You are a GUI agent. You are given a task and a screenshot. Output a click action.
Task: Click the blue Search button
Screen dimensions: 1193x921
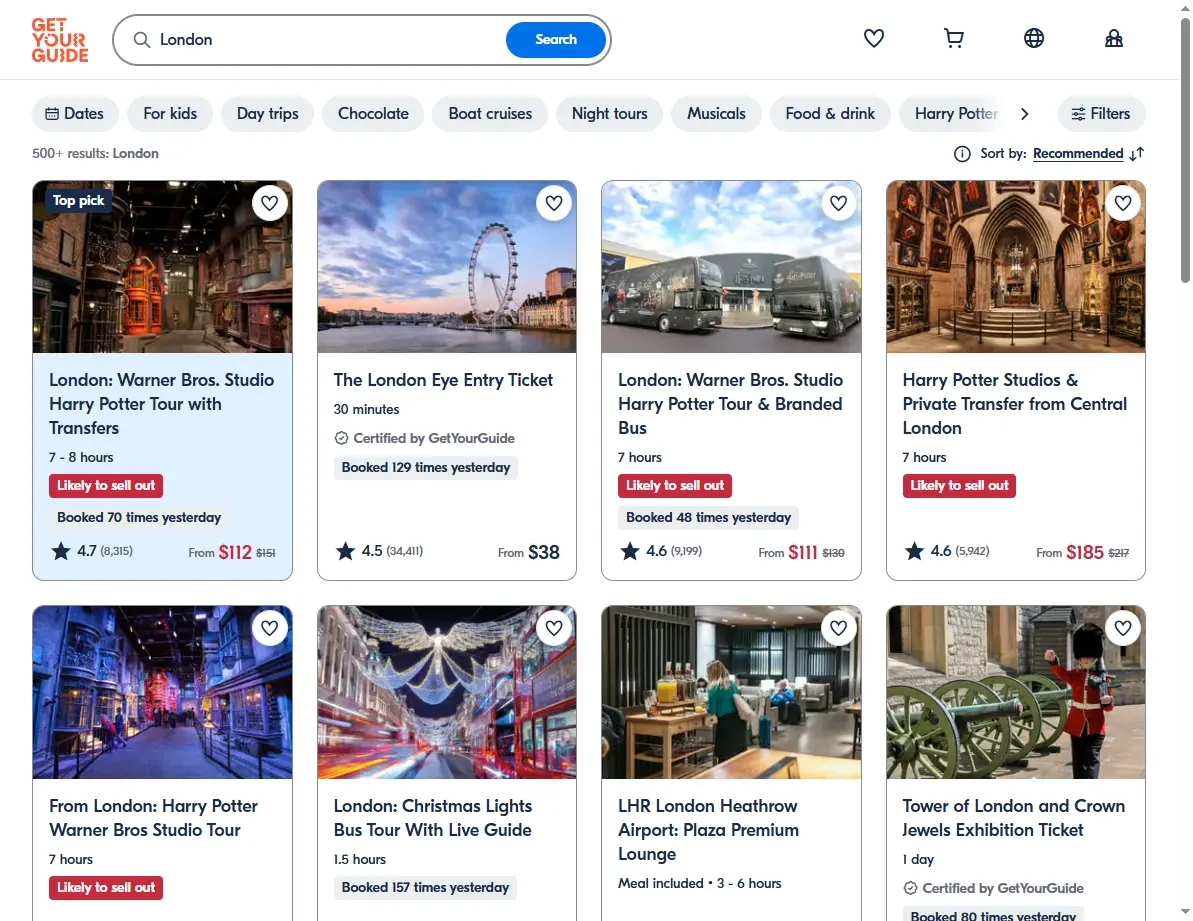555,40
